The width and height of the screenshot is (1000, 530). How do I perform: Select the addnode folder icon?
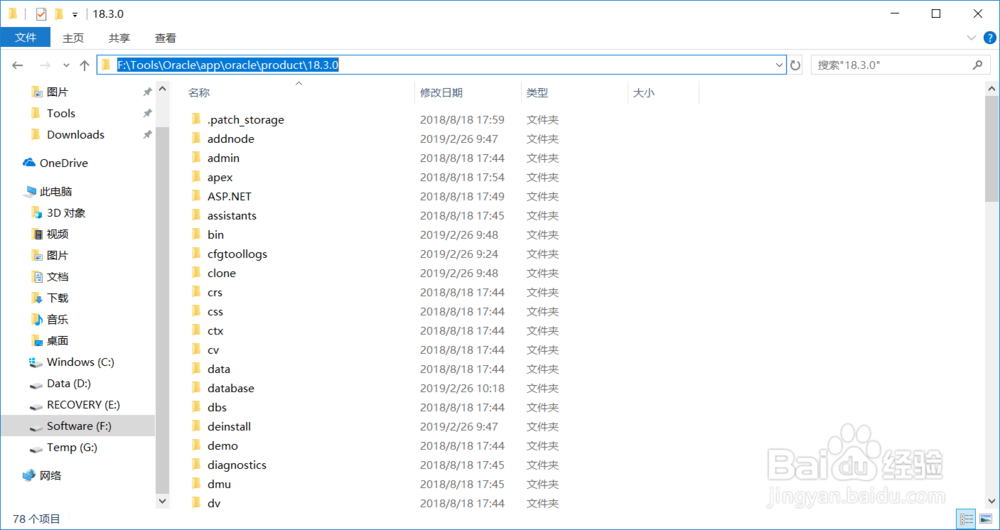196,138
